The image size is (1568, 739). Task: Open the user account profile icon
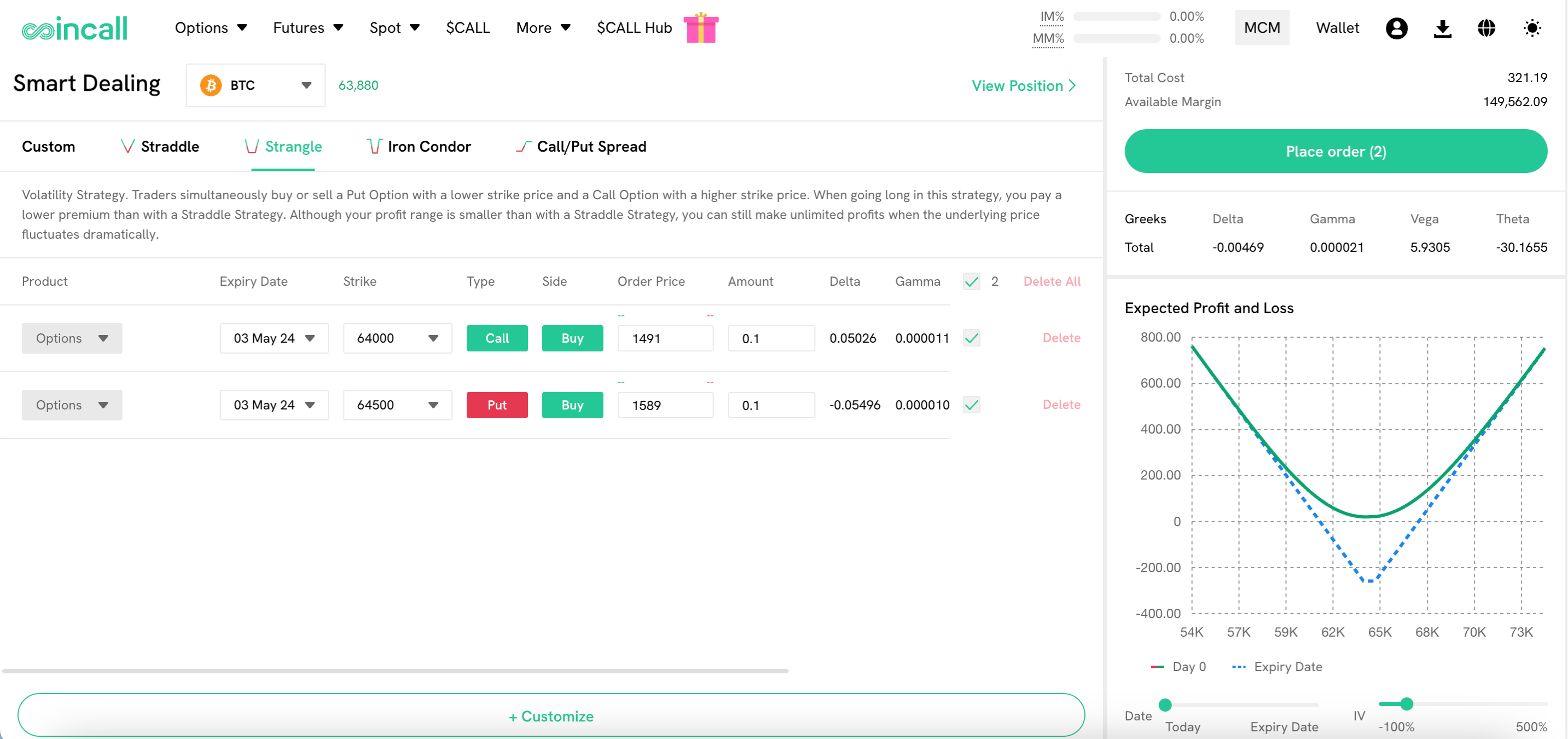[x=1396, y=28]
